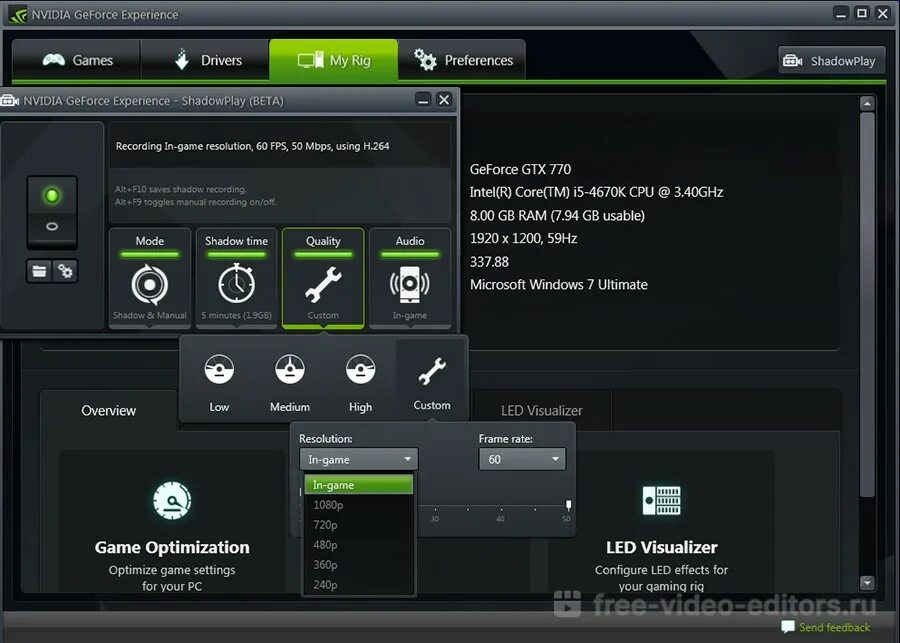Choose 1080p from the resolution list
The height and width of the screenshot is (643, 900).
pos(359,505)
